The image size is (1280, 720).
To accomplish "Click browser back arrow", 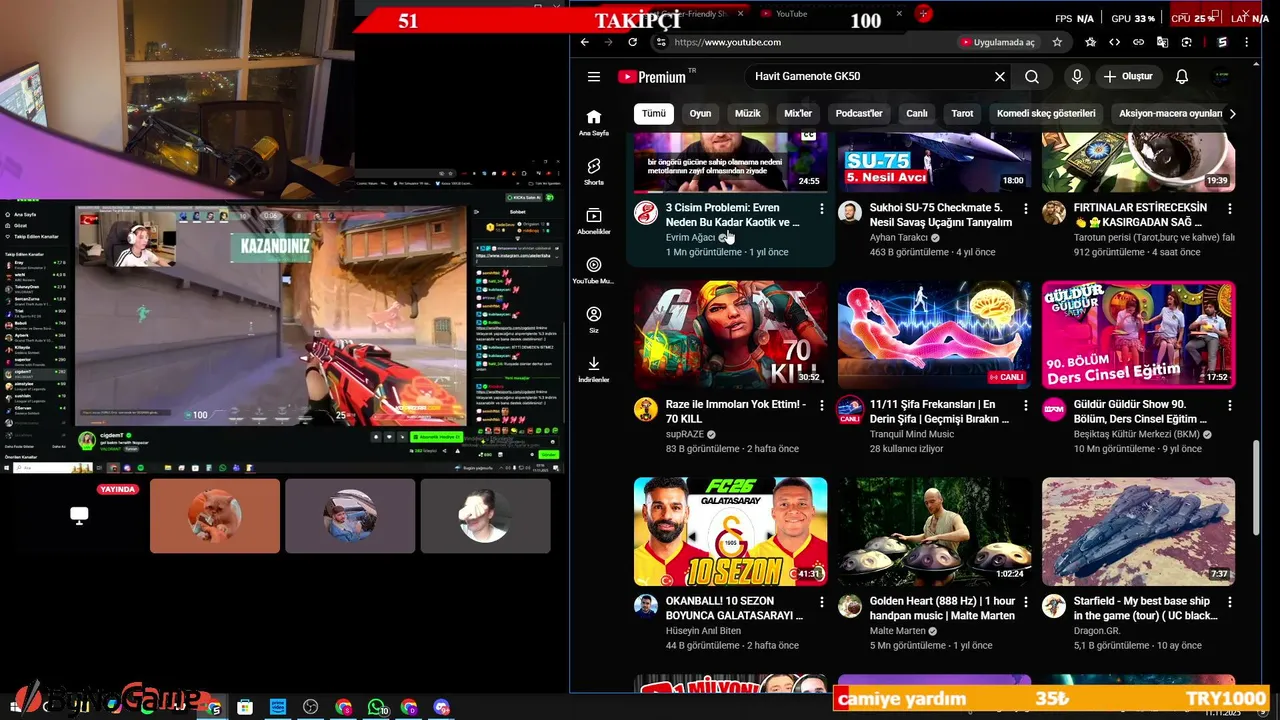I will click(586, 42).
